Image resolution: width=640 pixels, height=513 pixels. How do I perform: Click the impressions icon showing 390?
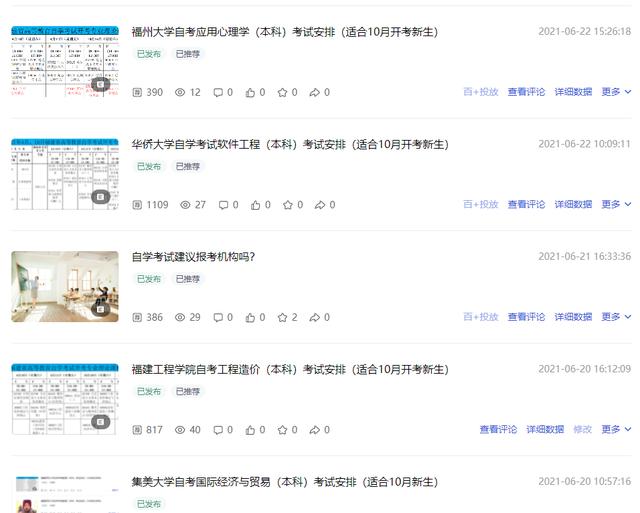pos(137,93)
